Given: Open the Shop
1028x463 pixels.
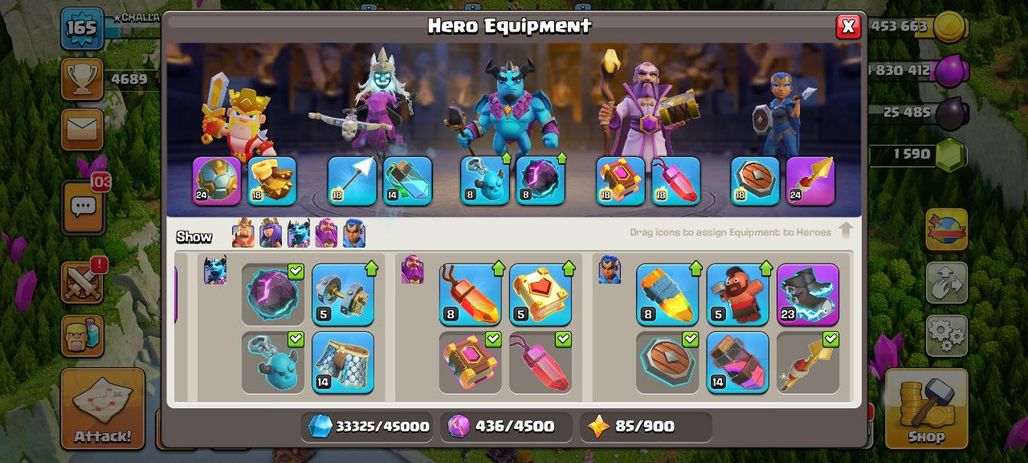Looking at the screenshot, I should point(926,408).
